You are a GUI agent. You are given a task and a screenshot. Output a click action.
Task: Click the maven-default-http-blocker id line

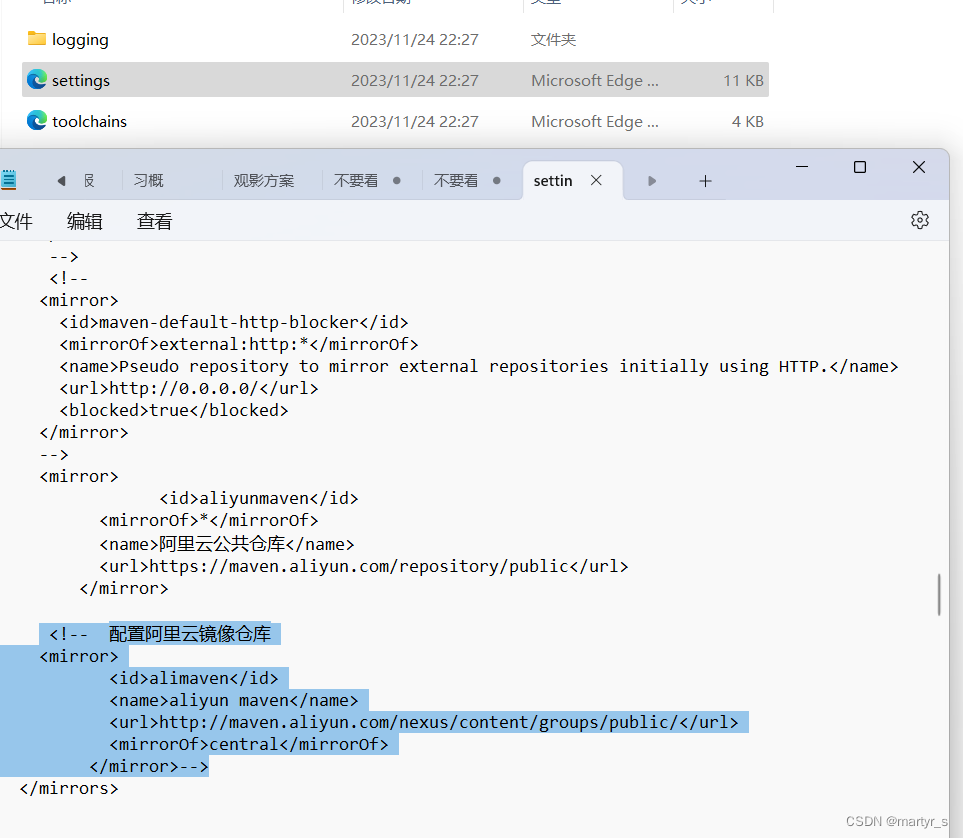coord(233,322)
